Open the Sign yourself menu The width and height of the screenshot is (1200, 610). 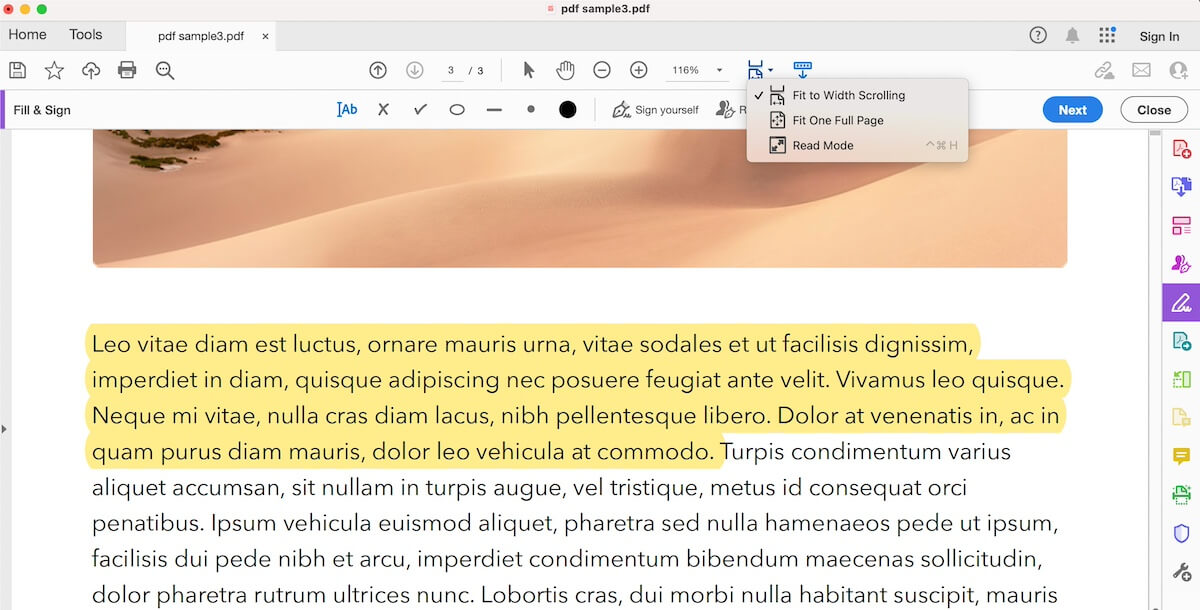click(x=655, y=109)
